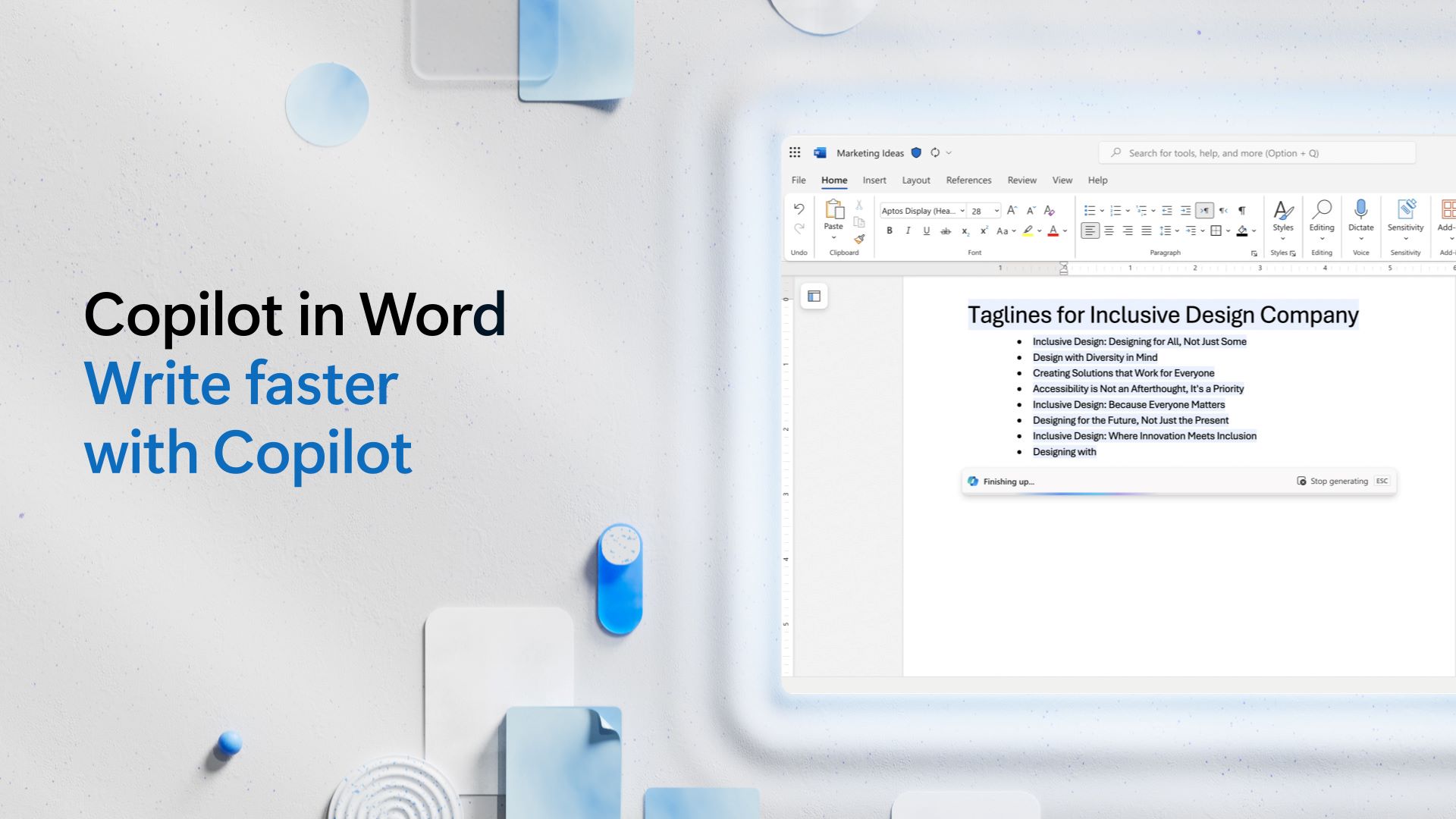Click the Navigation pane toggle icon

[x=814, y=295]
